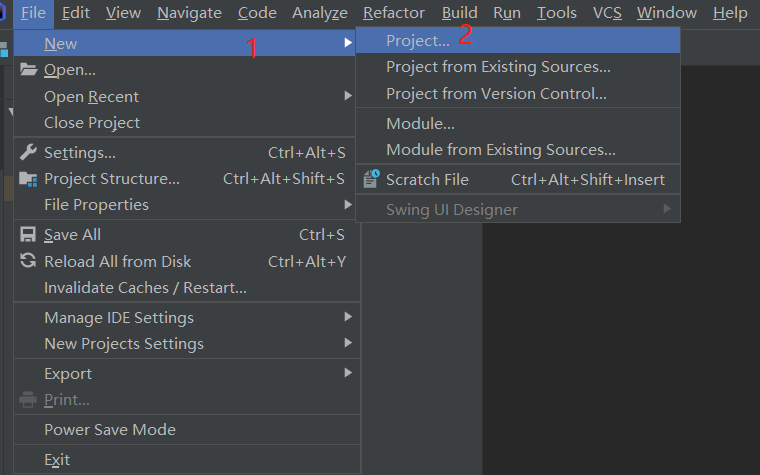Open the Navigate menu

(x=189, y=13)
